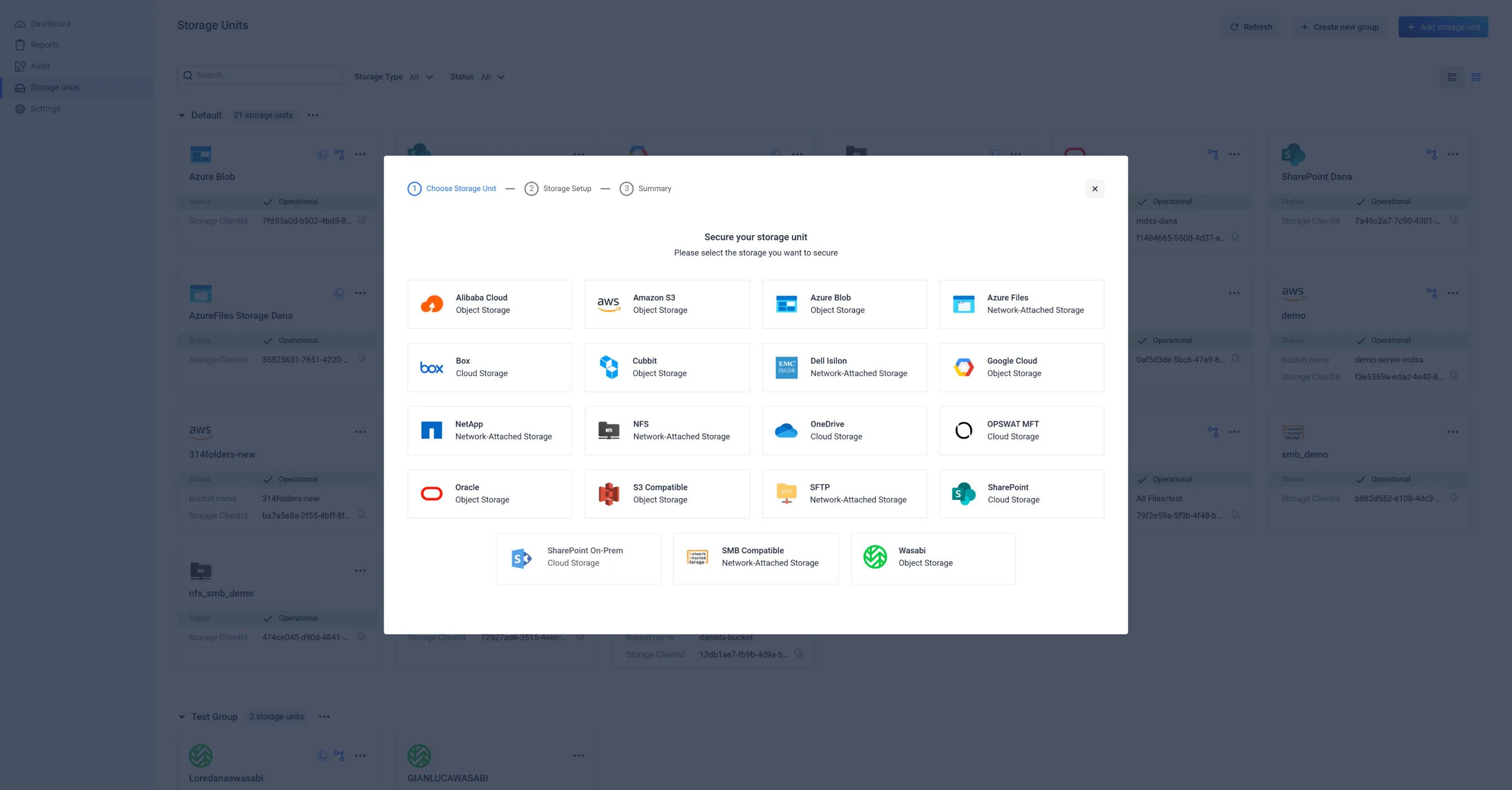
Task: Open Audit in the sidebar
Action: (x=76, y=66)
